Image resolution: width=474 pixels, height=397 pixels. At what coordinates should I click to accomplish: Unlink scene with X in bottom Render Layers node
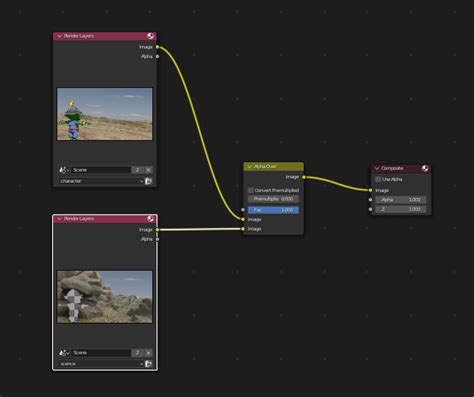tap(149, 353)
